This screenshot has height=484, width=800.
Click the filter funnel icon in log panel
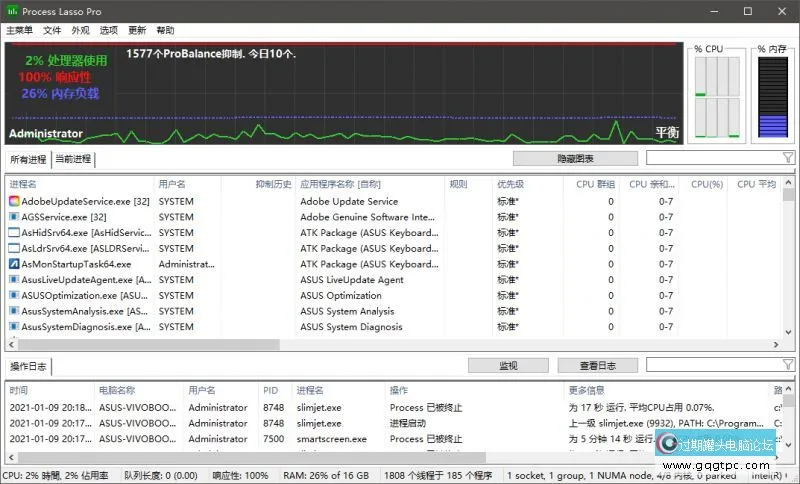coord(788,365)
